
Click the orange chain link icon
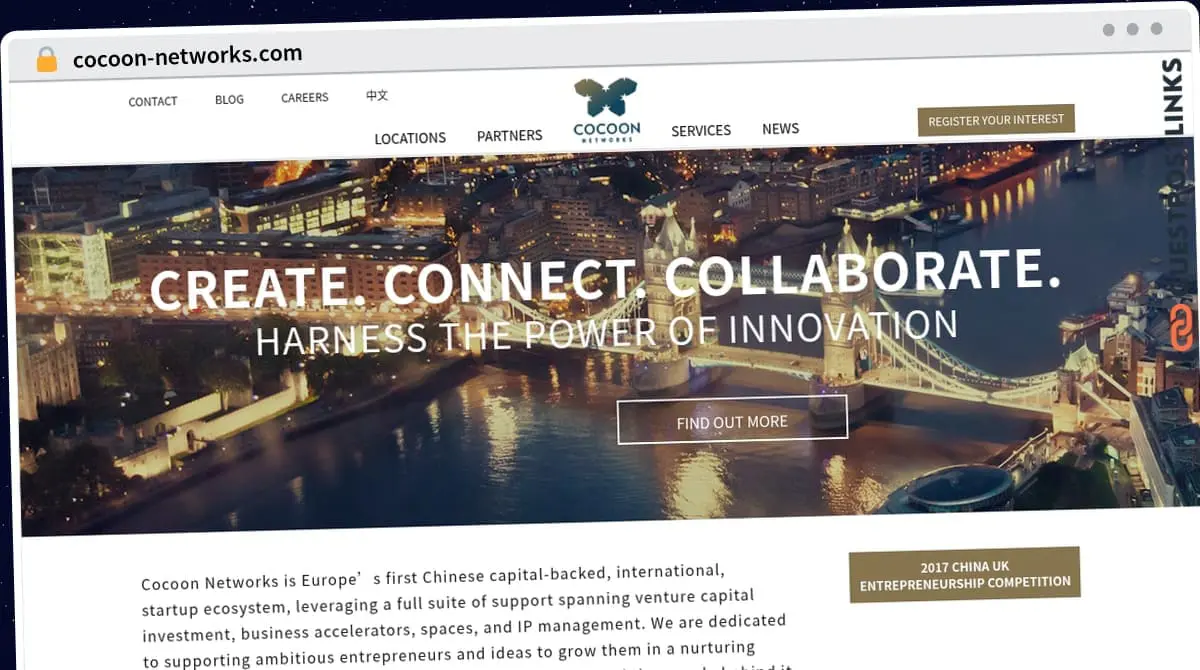tap(1184, 328)
